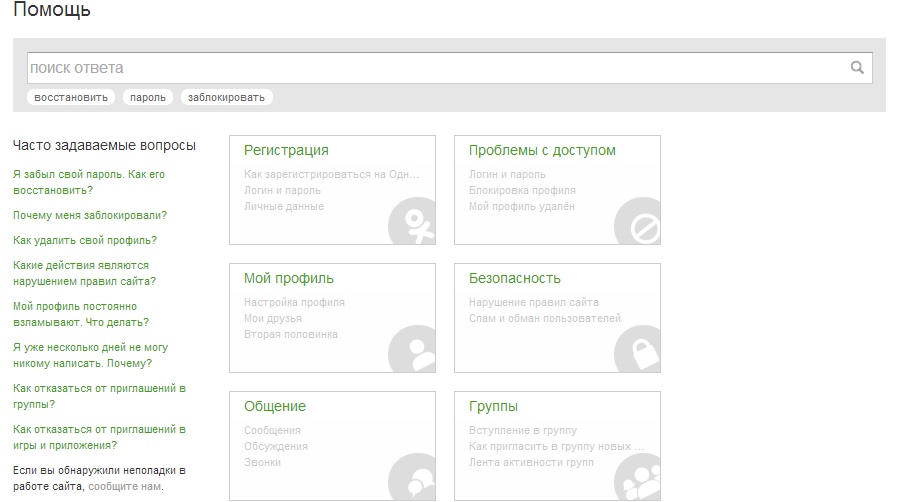Open the Безопасность section heading
Screen dimensions: 900x502
pos(515,278)
